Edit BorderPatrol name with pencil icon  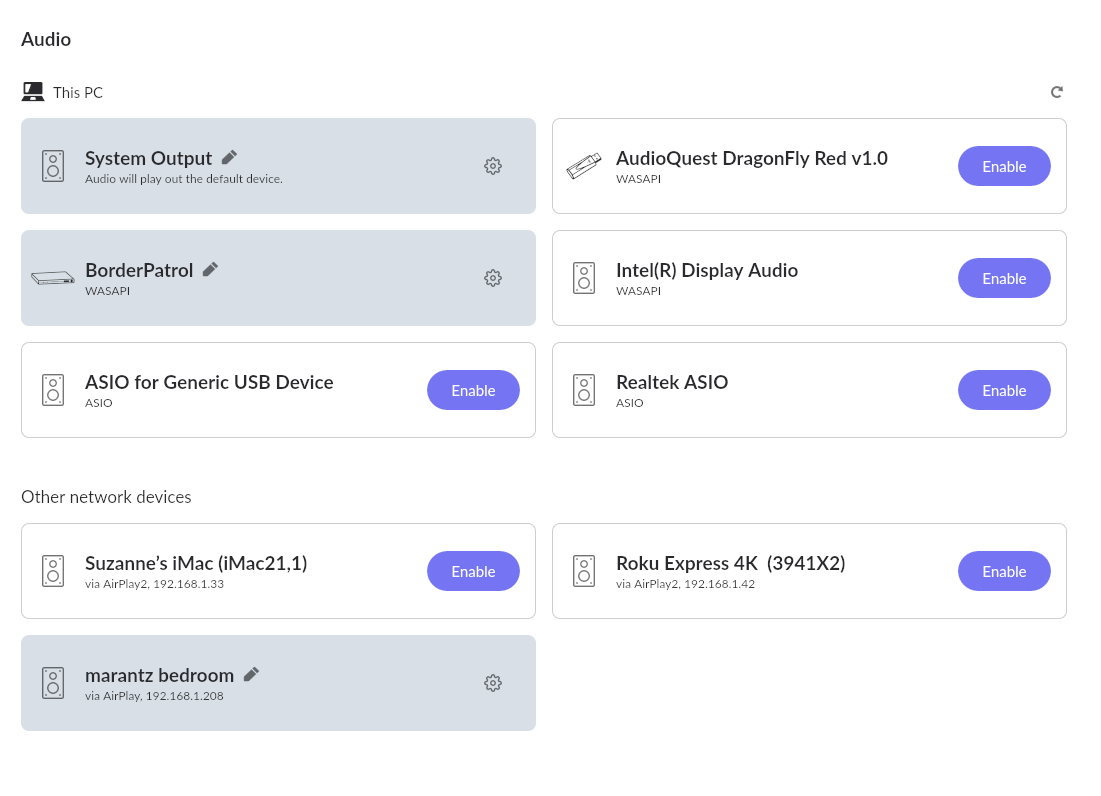tap(210, 269)
